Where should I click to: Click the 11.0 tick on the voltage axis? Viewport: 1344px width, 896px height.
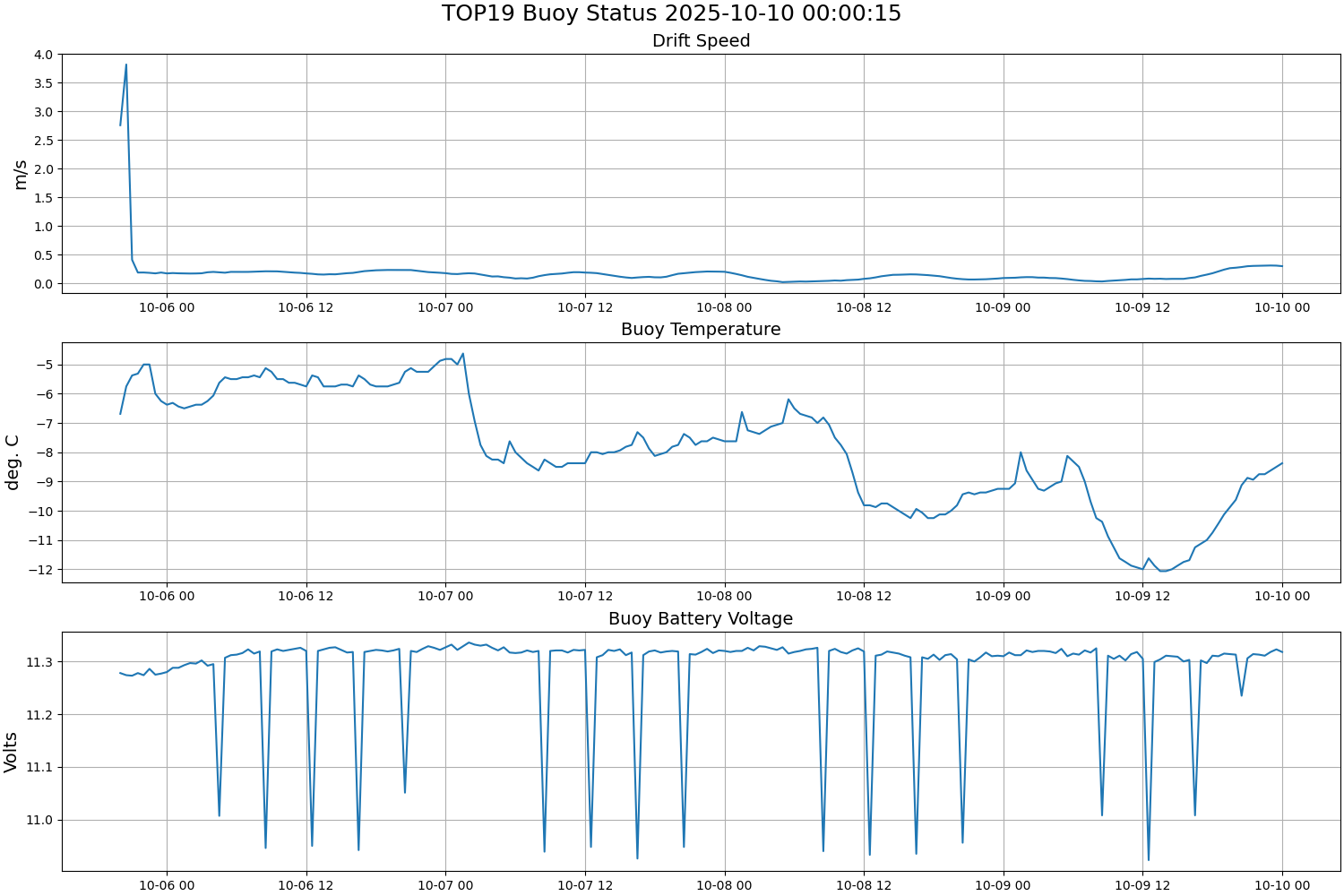[39, 820]
